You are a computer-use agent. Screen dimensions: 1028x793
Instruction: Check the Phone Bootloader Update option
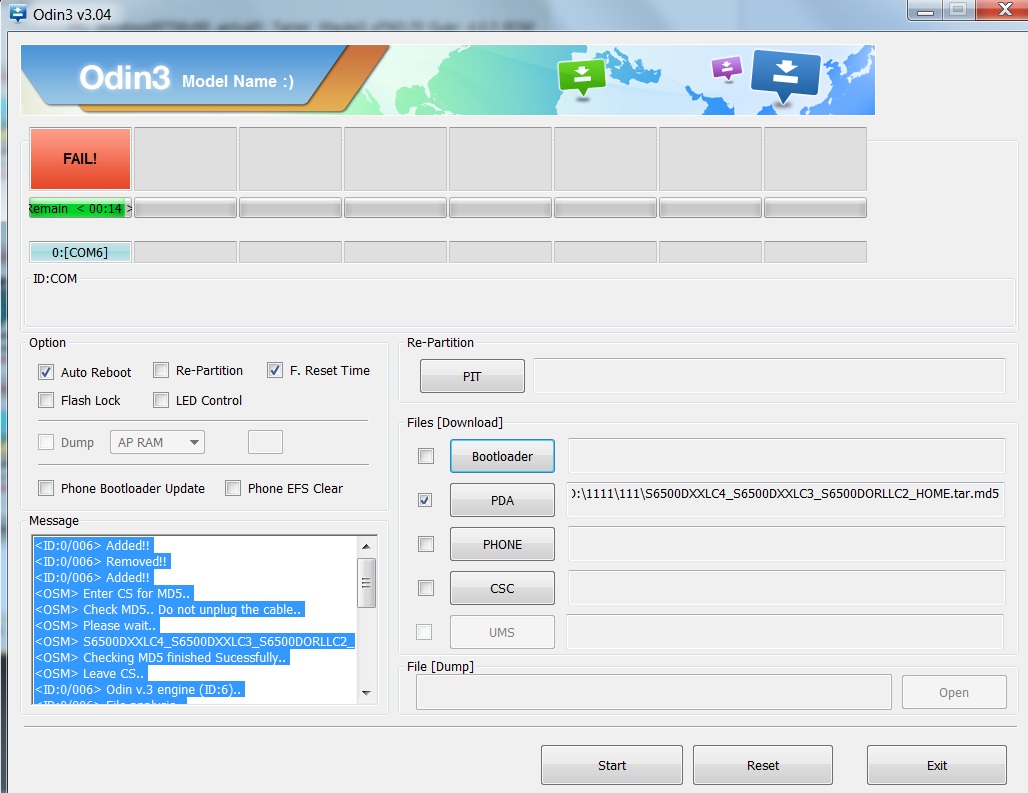(46, 488)
